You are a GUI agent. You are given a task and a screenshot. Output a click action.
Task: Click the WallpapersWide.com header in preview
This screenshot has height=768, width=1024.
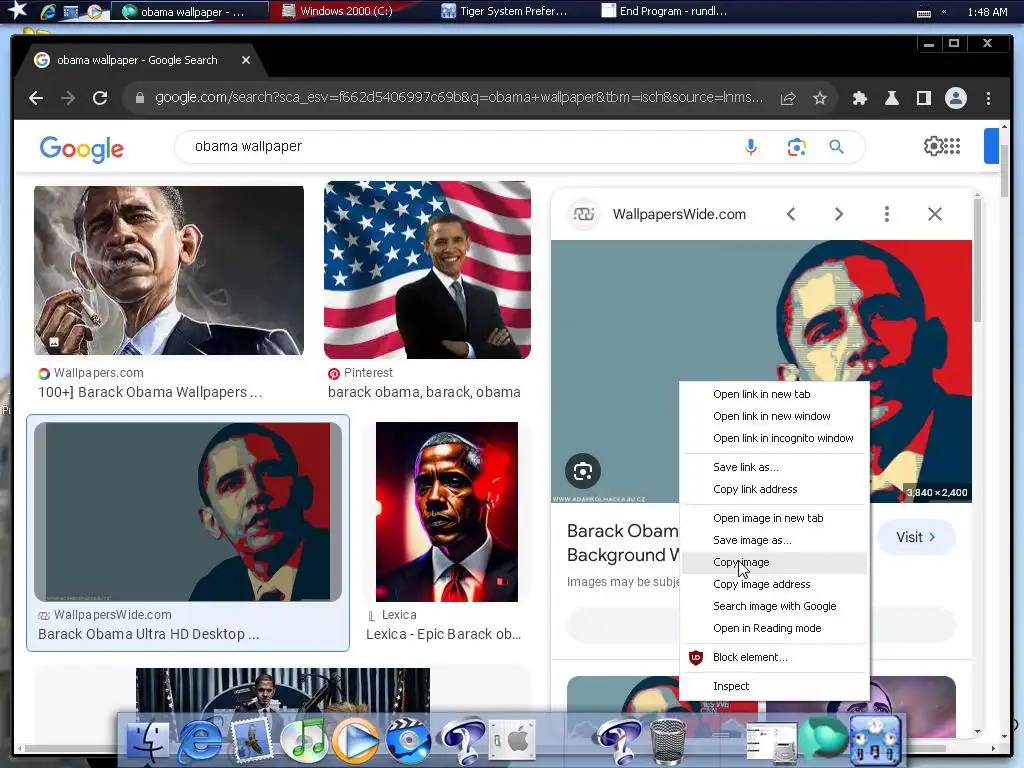[x=679, y=214]
